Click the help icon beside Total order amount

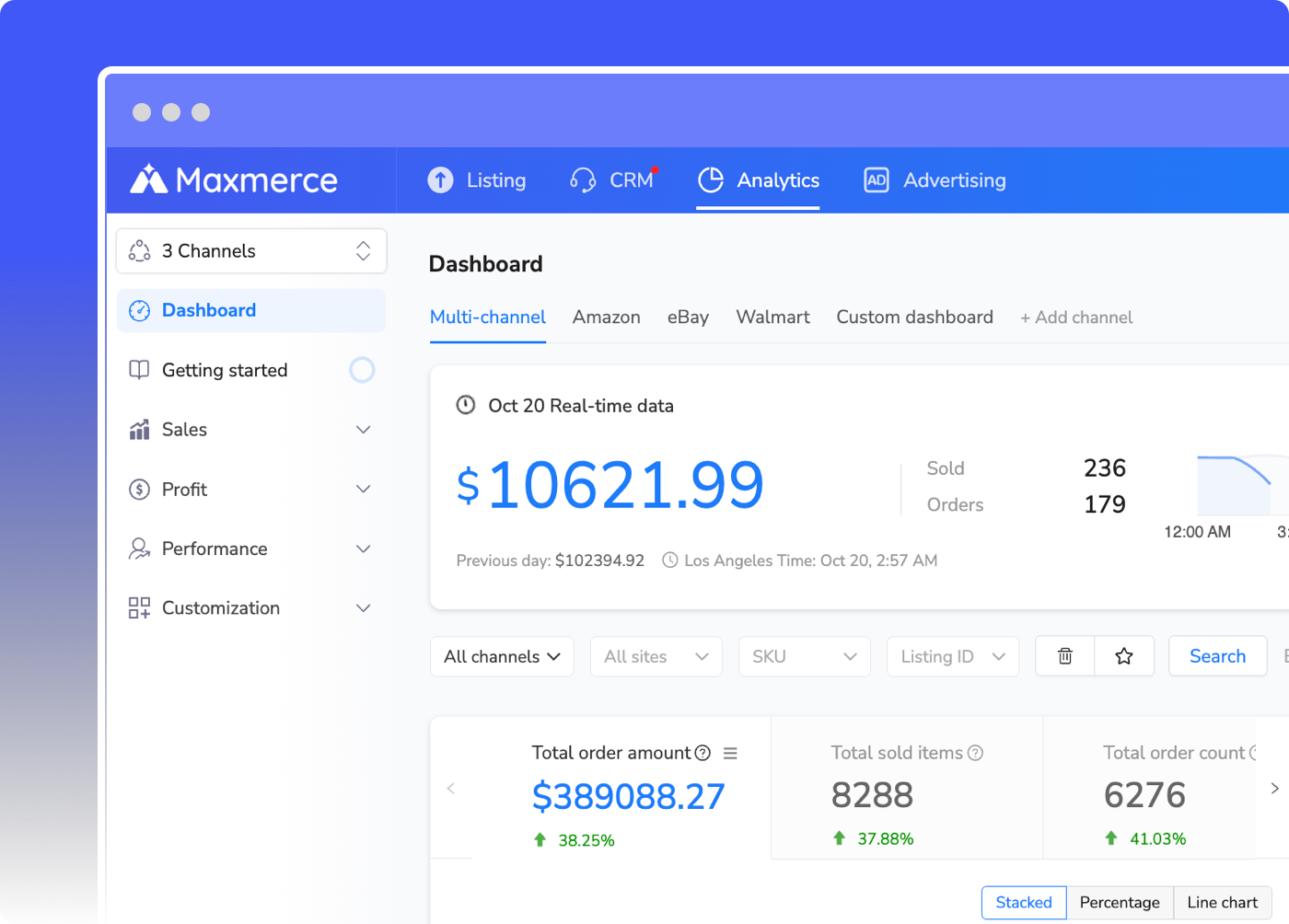(x=703, y=753)
